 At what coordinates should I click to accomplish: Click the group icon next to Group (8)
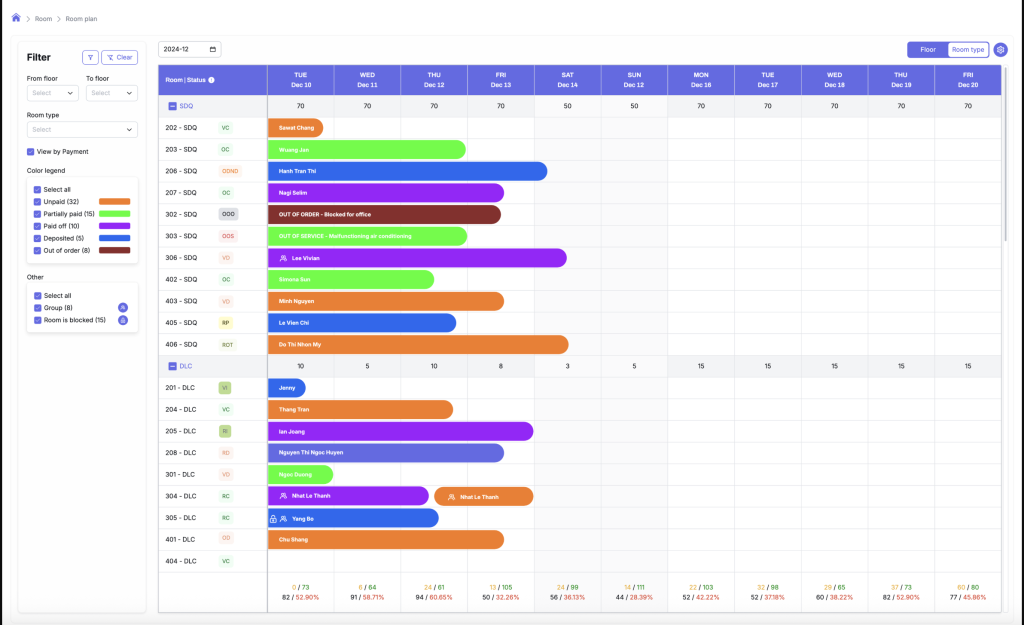pos(123,308)
